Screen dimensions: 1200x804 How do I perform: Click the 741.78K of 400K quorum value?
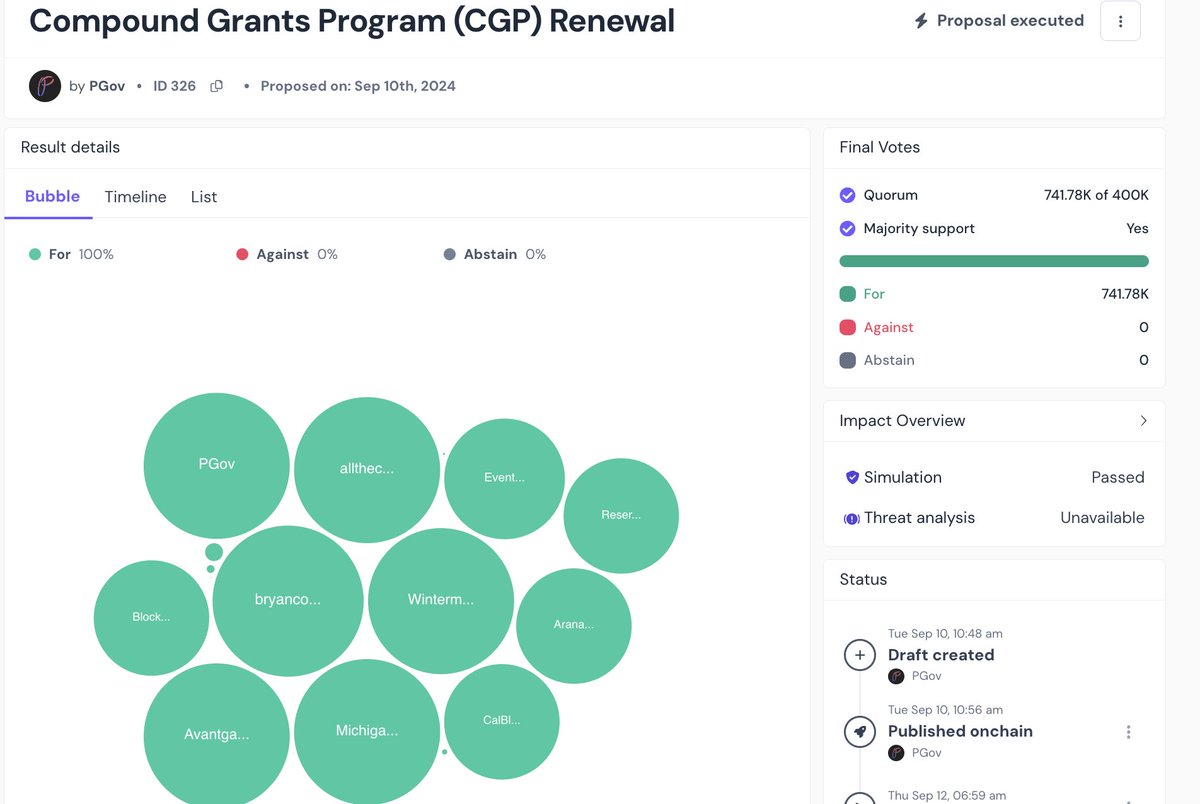1096,195
